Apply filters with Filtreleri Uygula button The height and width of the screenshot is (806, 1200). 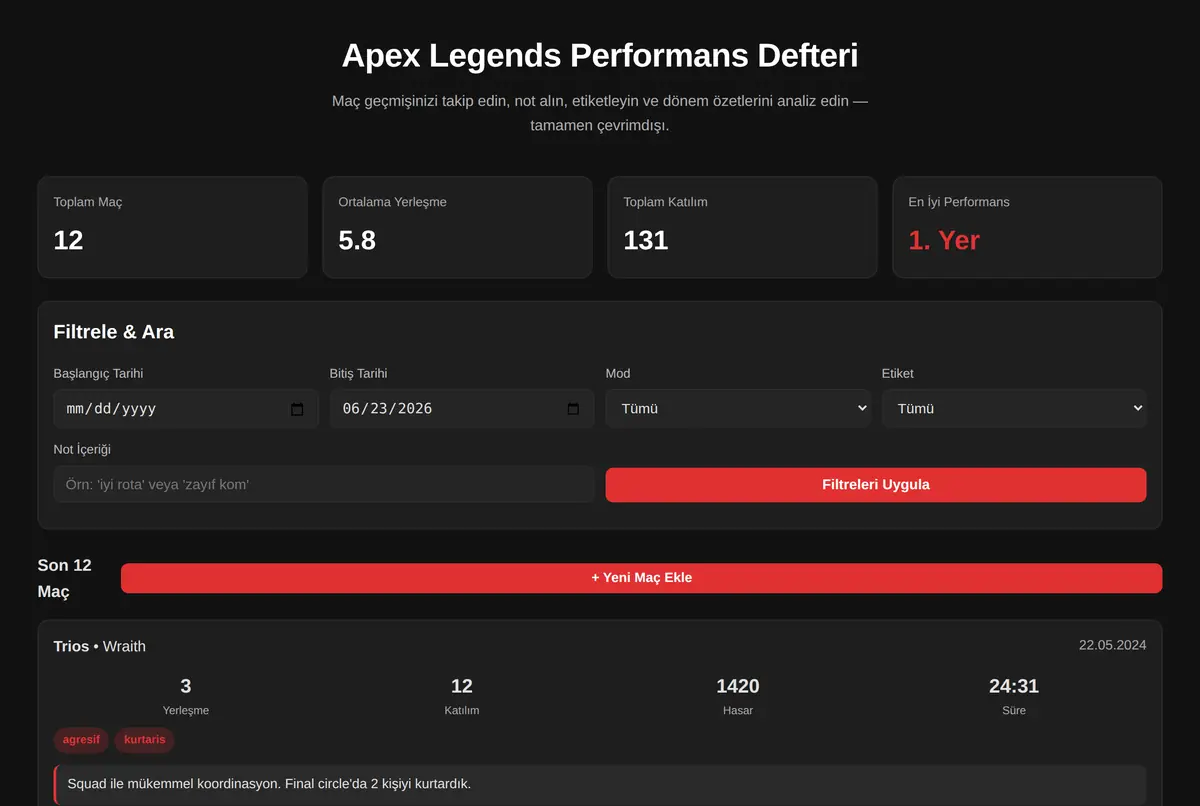pos(876,485)
